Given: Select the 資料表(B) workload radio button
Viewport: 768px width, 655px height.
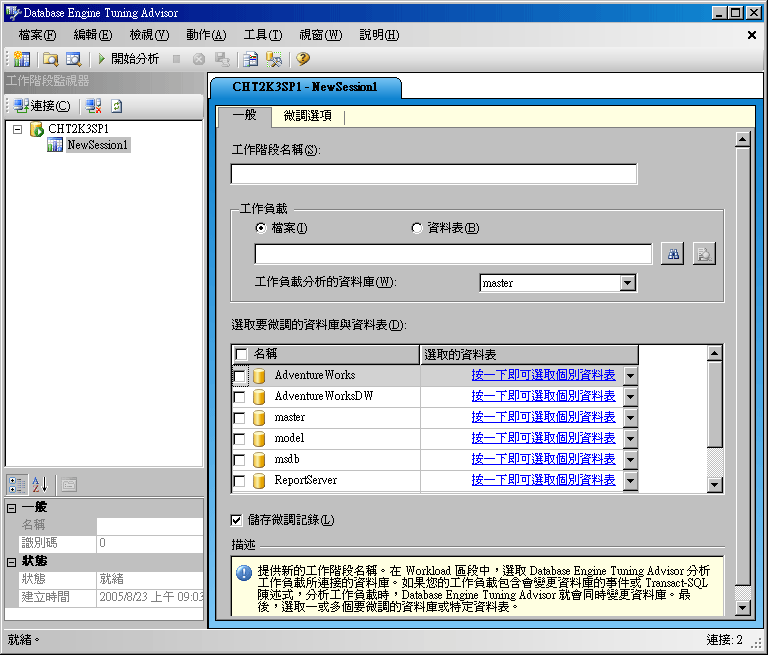Looking at the screenshot, I should pyautogui.click(x=417, y=228).
